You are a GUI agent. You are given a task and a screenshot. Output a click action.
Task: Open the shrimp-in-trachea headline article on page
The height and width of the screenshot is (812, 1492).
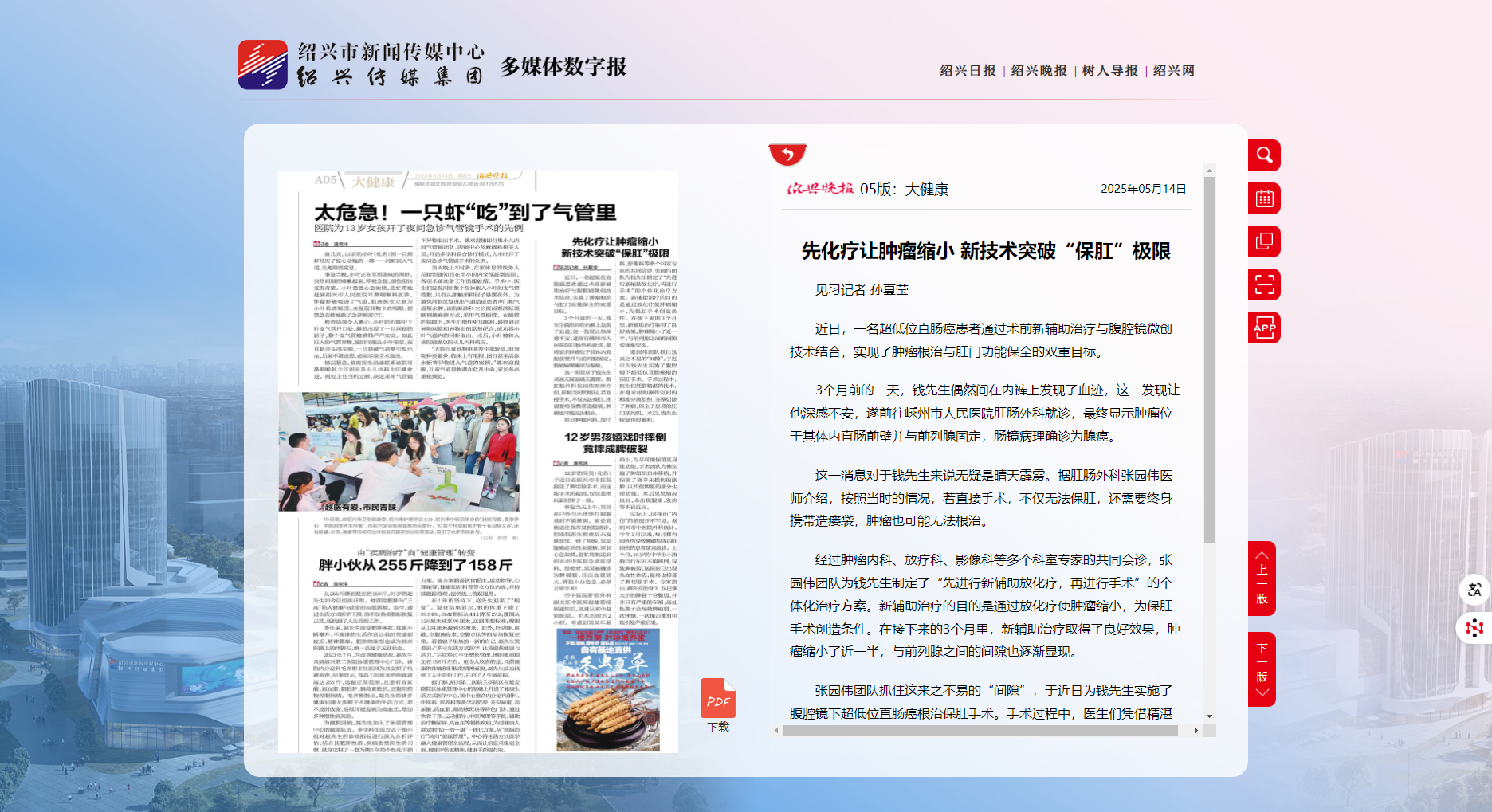465,213
